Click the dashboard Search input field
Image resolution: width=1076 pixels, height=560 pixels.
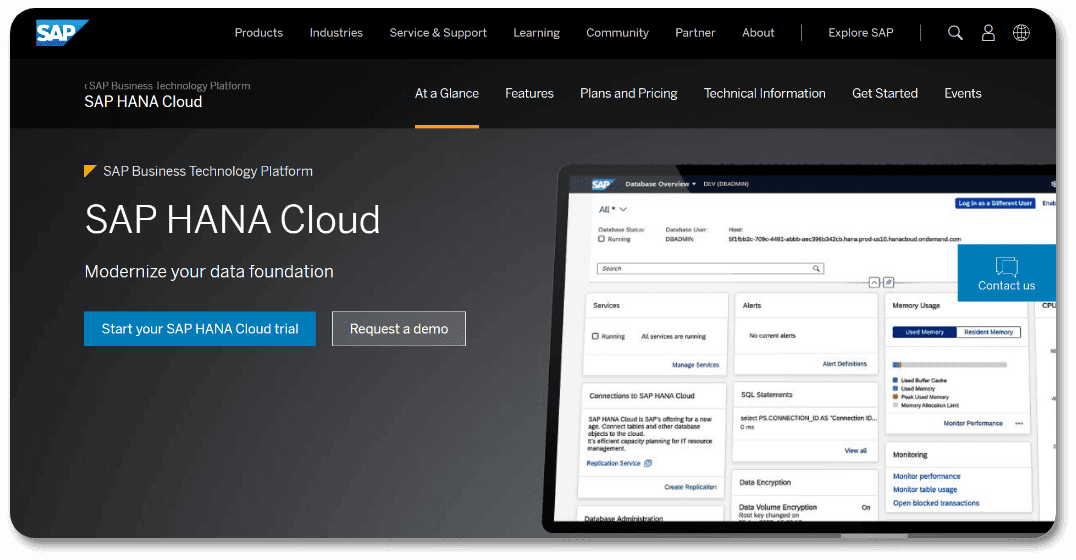pyautogui.click(x=710, y=268)
